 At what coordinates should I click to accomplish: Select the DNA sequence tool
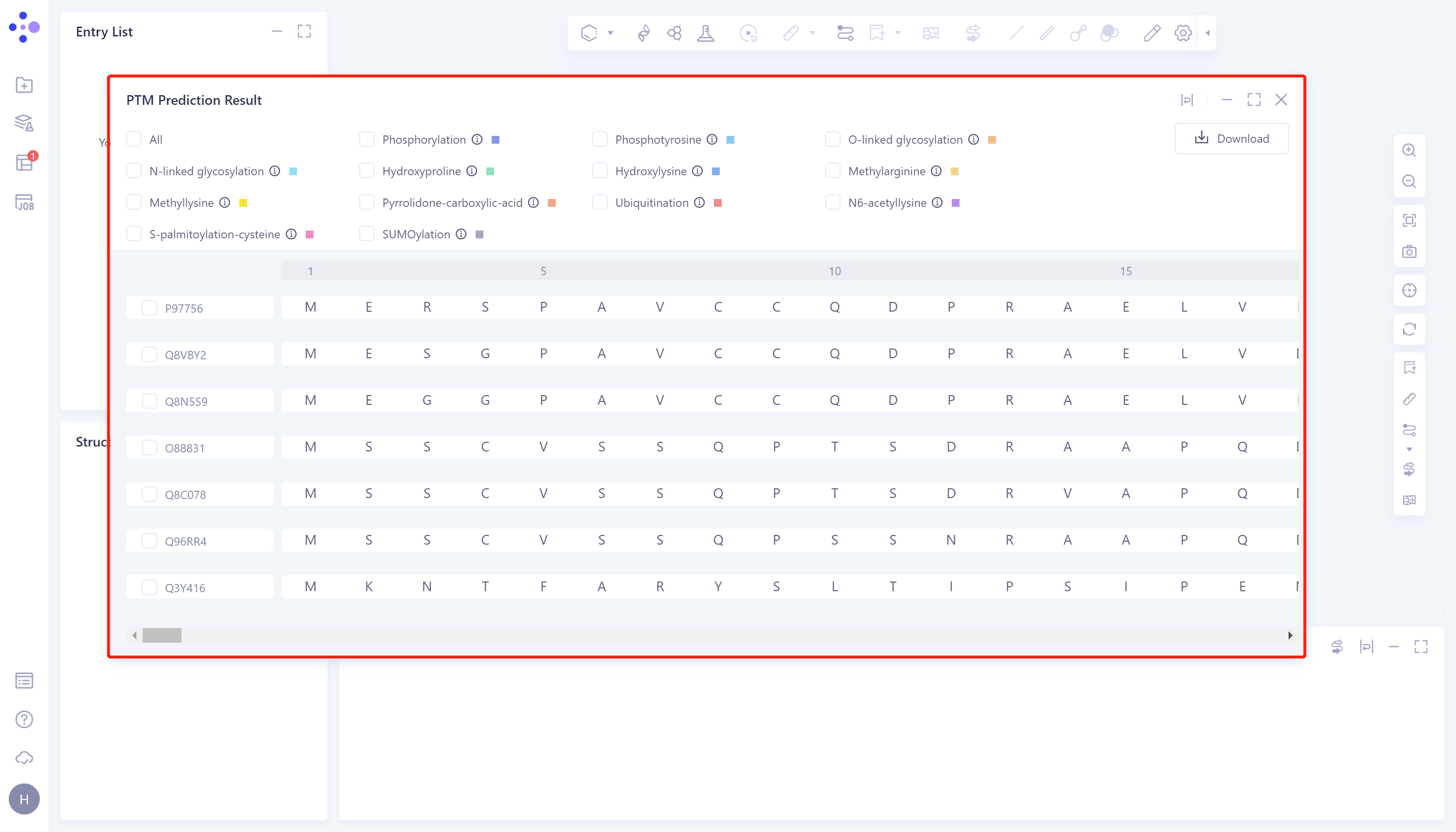click(643, 33)
